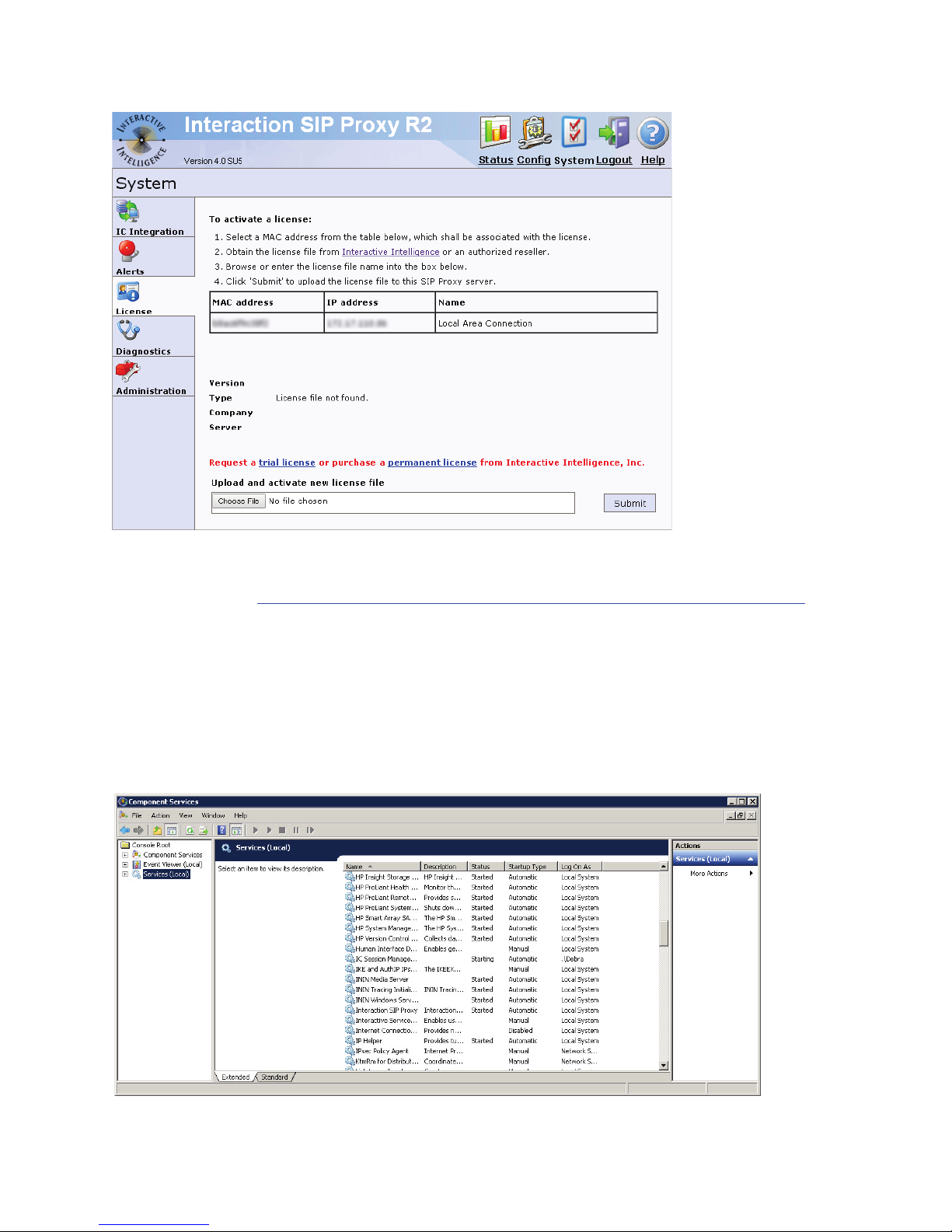Collapse the Services (Local) Actions section
Viewport: 952px width, 1232px height.
[750, 859]
